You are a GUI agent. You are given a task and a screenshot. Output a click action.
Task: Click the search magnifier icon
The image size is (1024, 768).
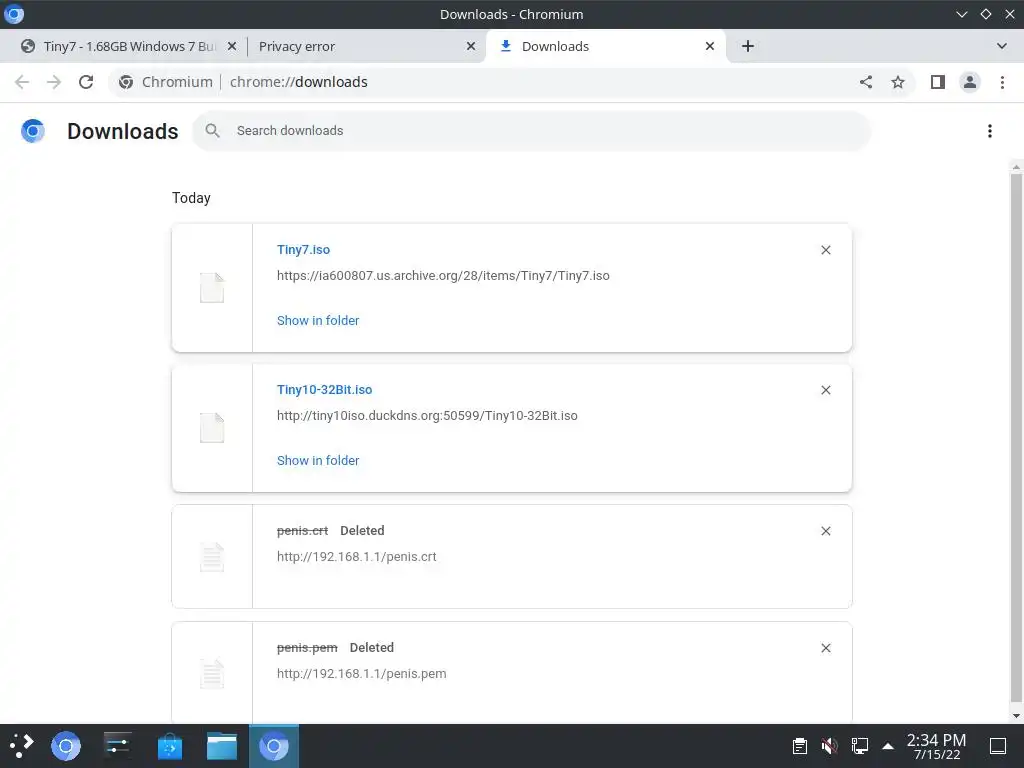[x=212, y=131]
